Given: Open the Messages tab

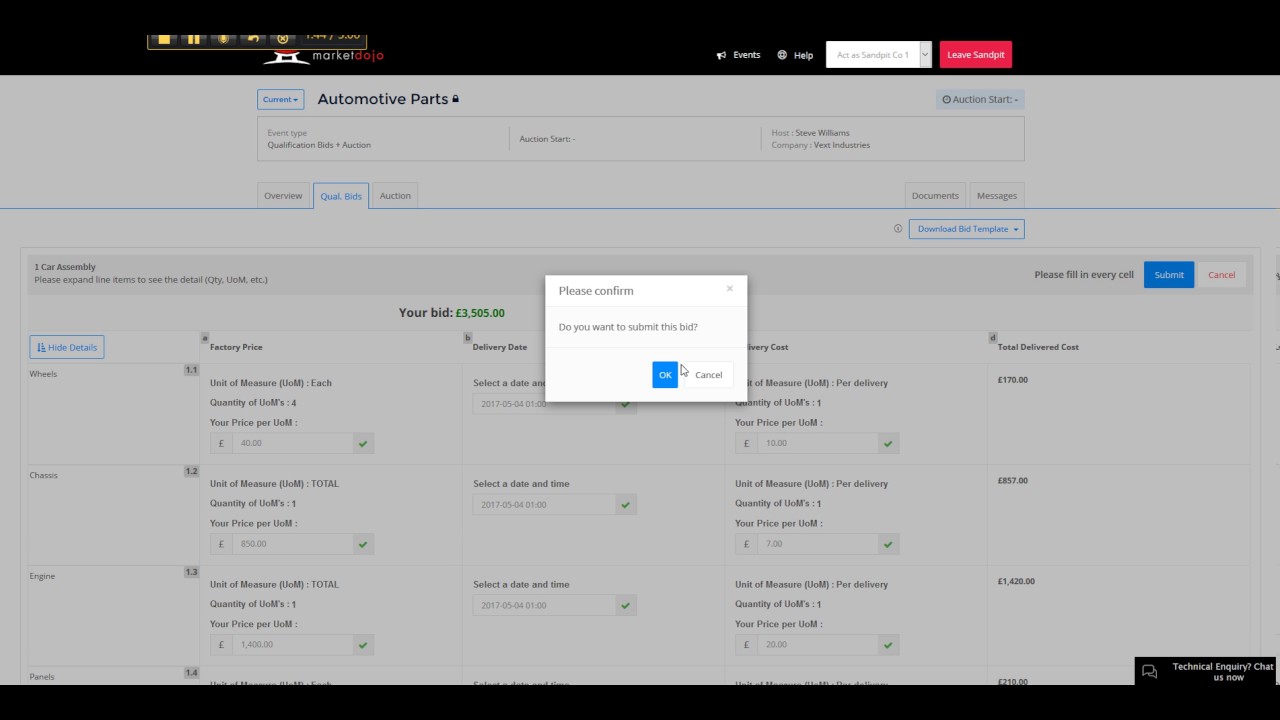Looking at the screenshot, I should point(997,196).
